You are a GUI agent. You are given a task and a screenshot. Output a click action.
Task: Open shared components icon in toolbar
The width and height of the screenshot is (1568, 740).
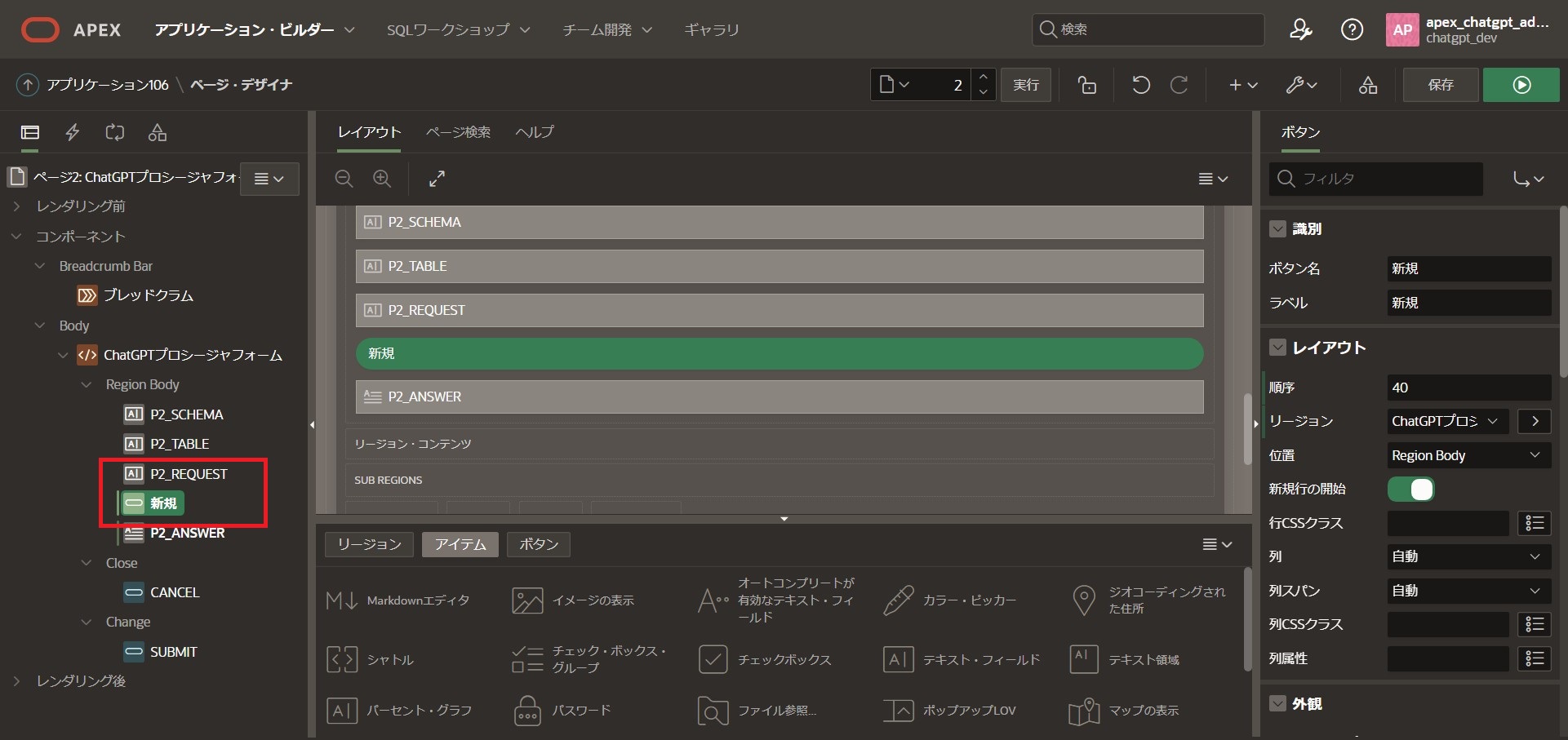[x=1368, y=85]
